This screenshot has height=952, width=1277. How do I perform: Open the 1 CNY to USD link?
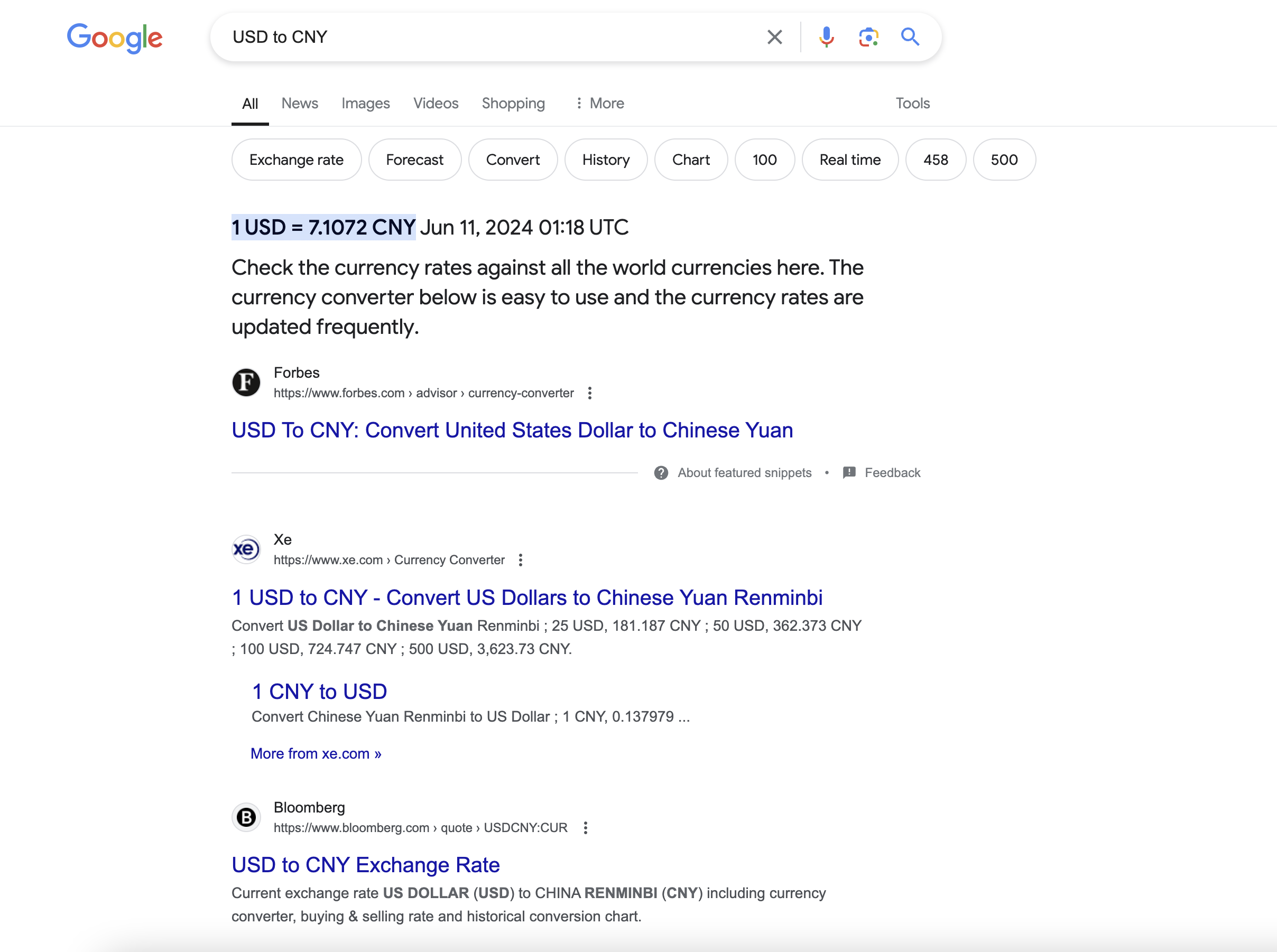(319, 691)
